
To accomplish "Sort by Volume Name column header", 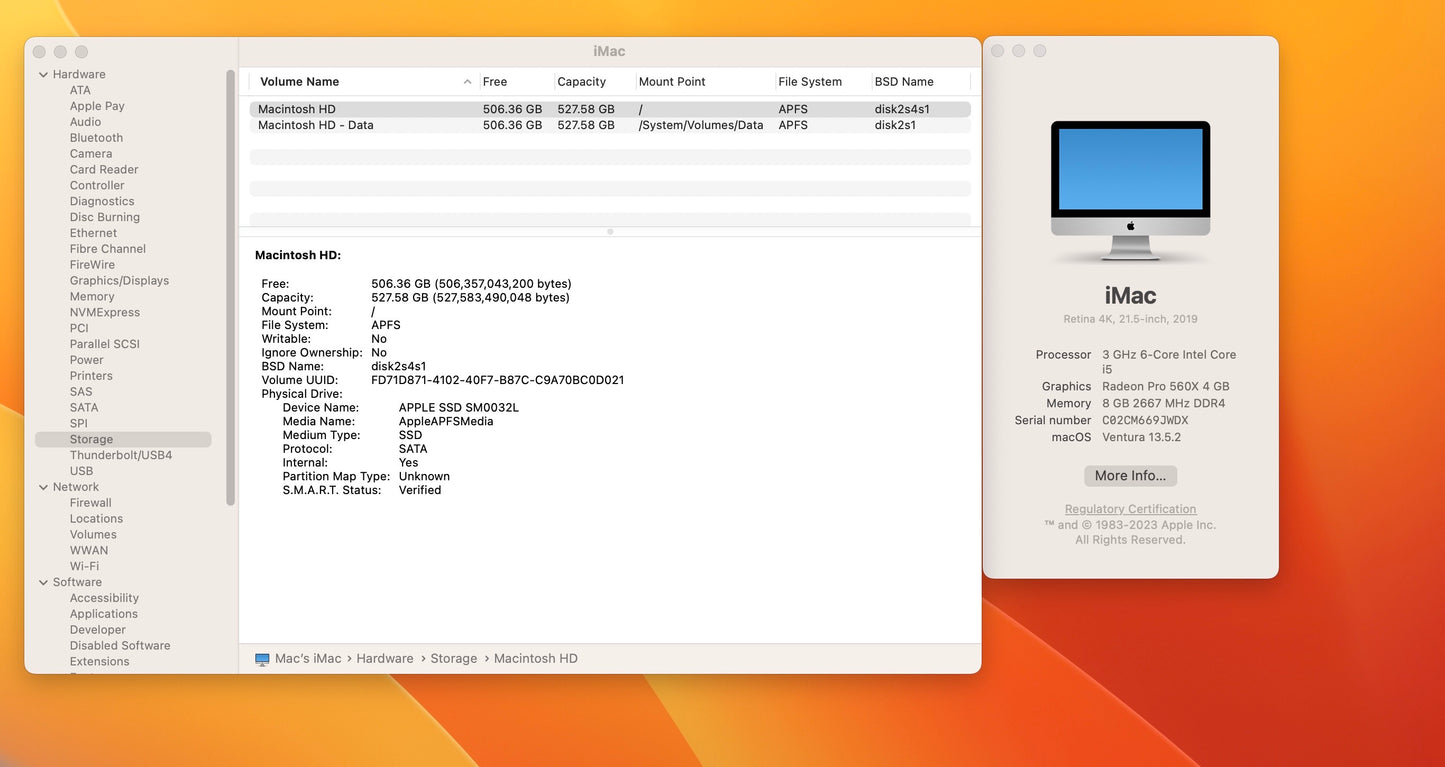I will tap(299, 82).
